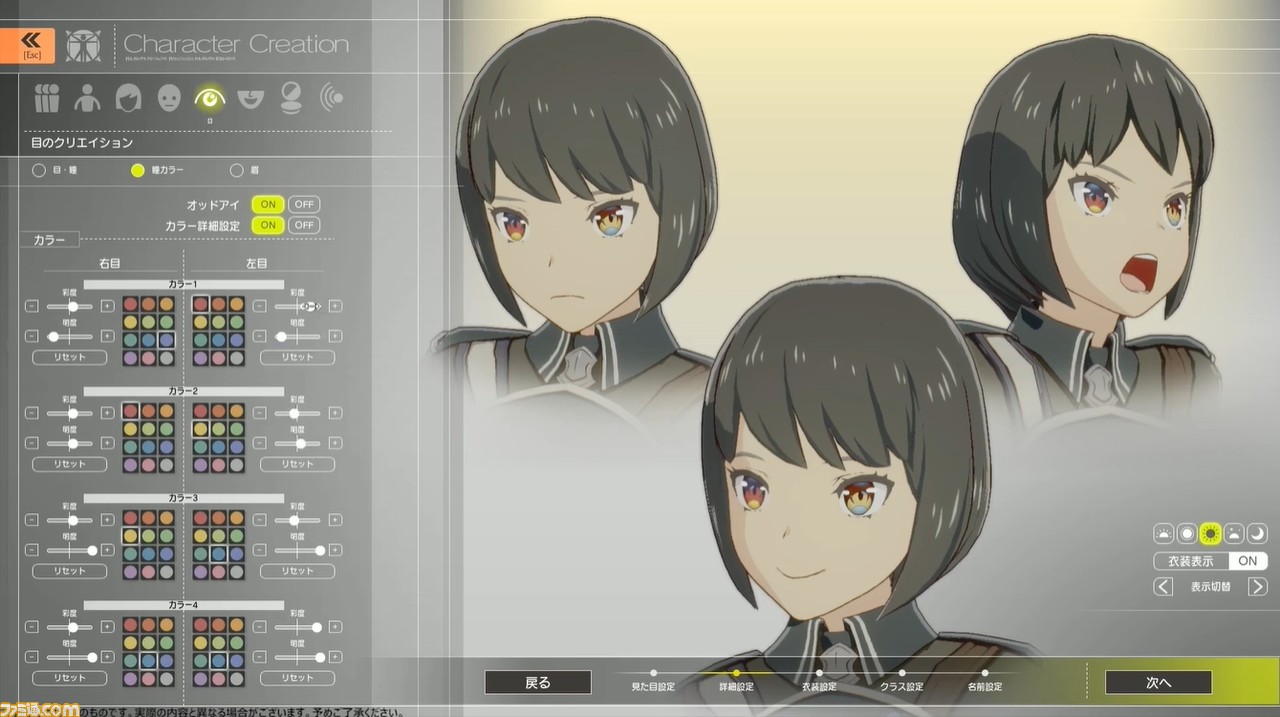Click the left arrow beside 表示切替
The height and width of the screenshot is (717, 1280).
click(1163, 587)
